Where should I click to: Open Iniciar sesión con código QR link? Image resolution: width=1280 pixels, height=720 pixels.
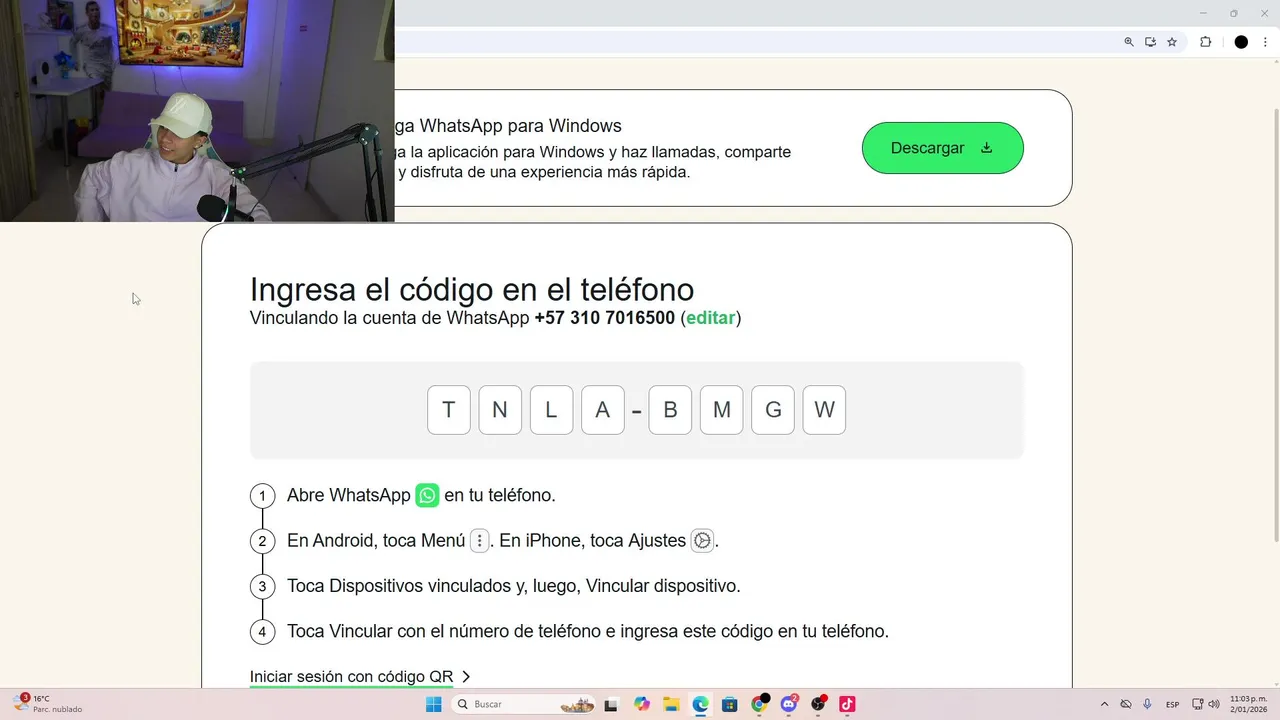coord(360,677)
